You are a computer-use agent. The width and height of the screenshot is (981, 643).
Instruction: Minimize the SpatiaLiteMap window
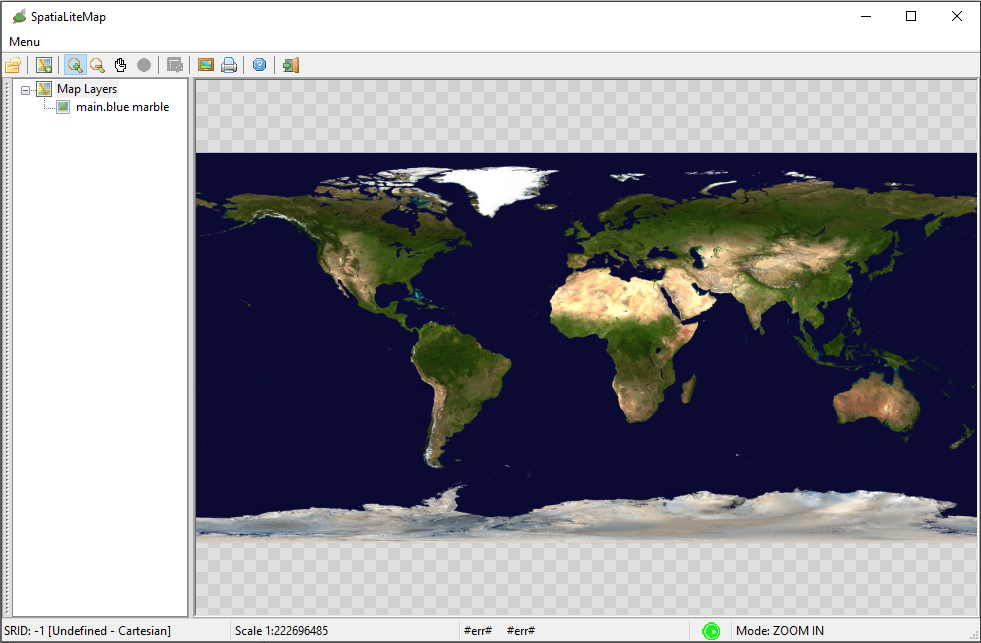(x=866, y=16)
